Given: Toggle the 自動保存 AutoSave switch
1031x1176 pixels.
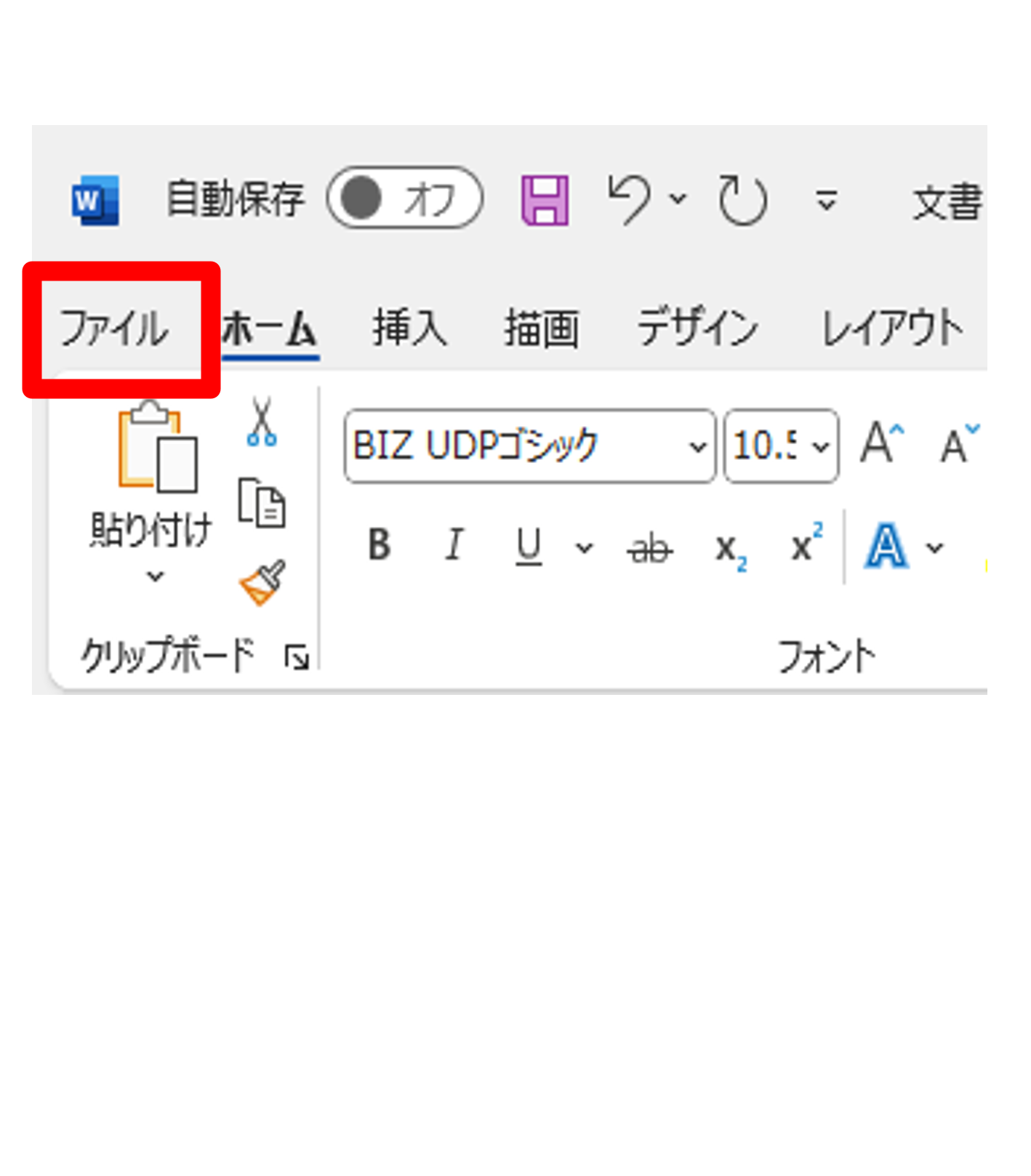Looking at the screenshot, I should click(404, 198).
